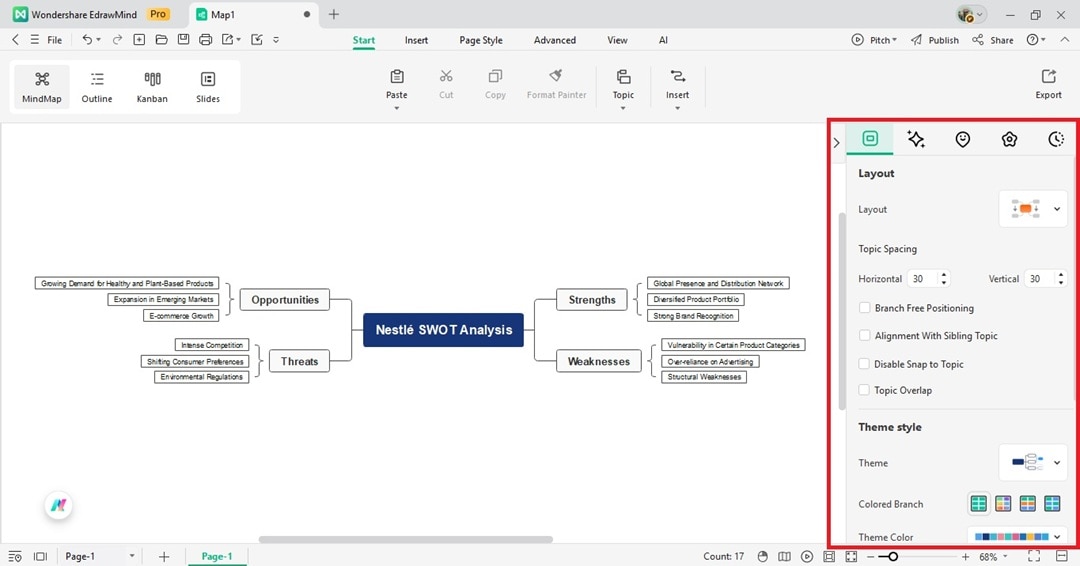Open the View ribbon tab
1080x566 pixels.
[617, 40]
